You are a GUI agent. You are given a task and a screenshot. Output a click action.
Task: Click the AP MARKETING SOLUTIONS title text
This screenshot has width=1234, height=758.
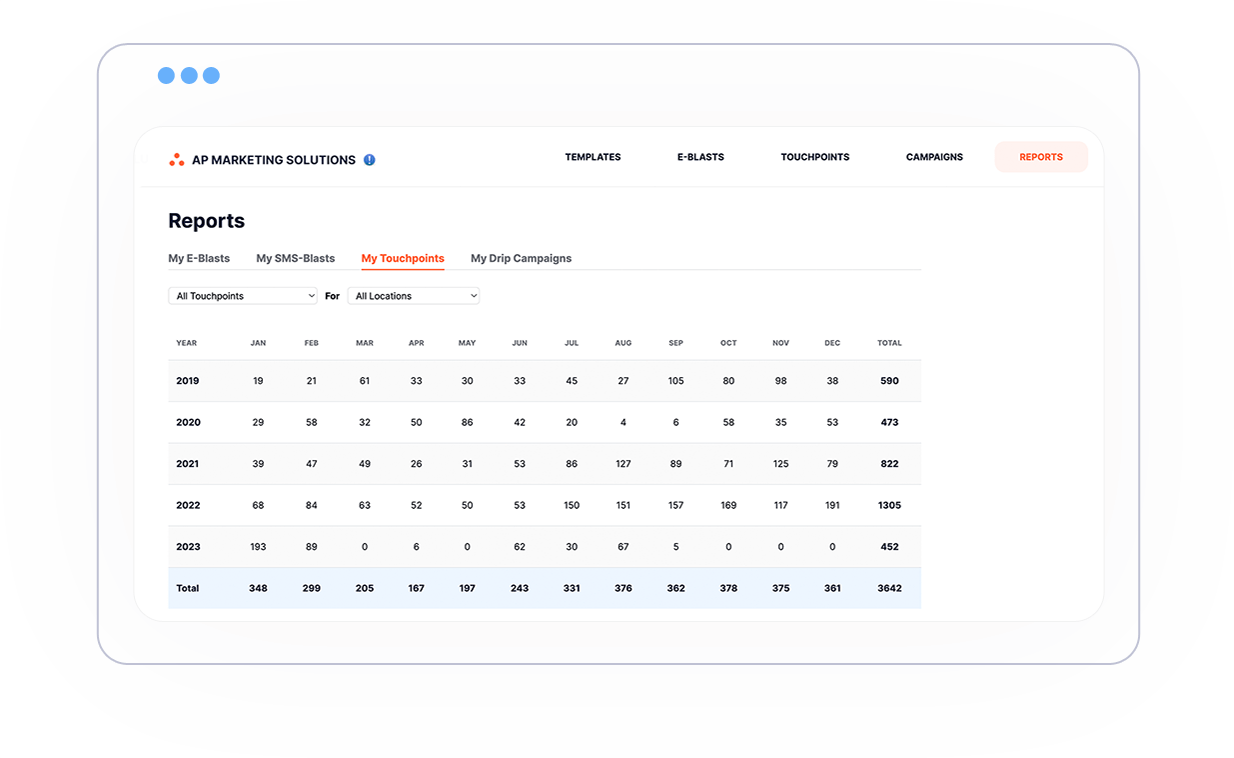click(274, 160)
